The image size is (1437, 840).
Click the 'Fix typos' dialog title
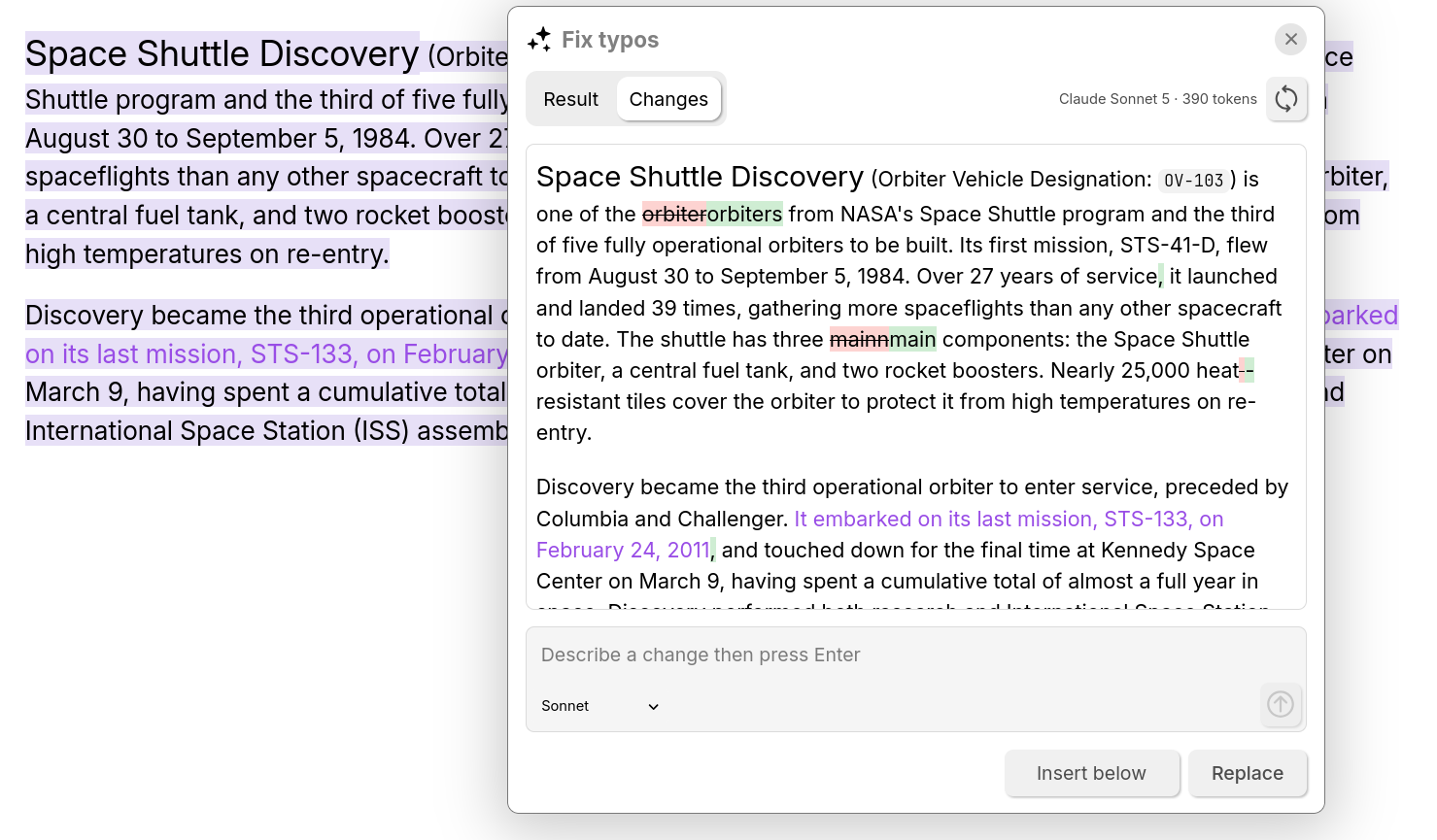click(610, 40)
